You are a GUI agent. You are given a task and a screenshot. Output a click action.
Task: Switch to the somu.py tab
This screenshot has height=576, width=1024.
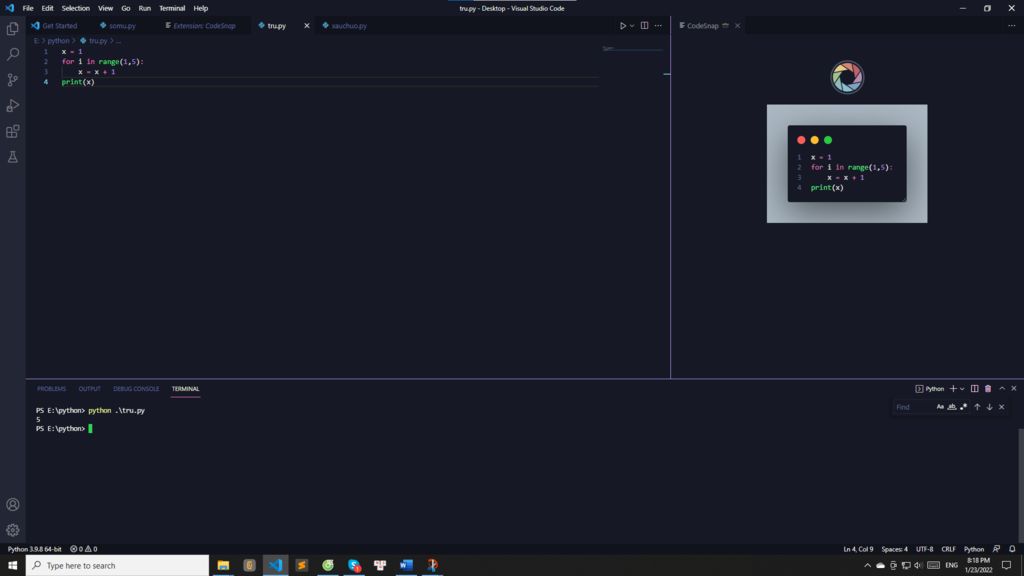(x=122, y=25)
